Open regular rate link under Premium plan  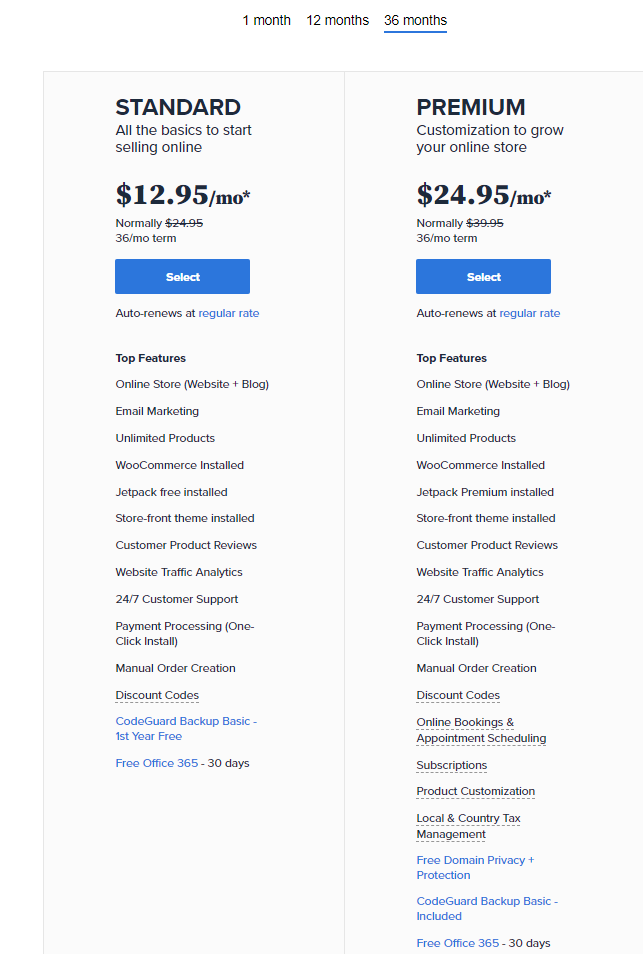pos(529,313)
